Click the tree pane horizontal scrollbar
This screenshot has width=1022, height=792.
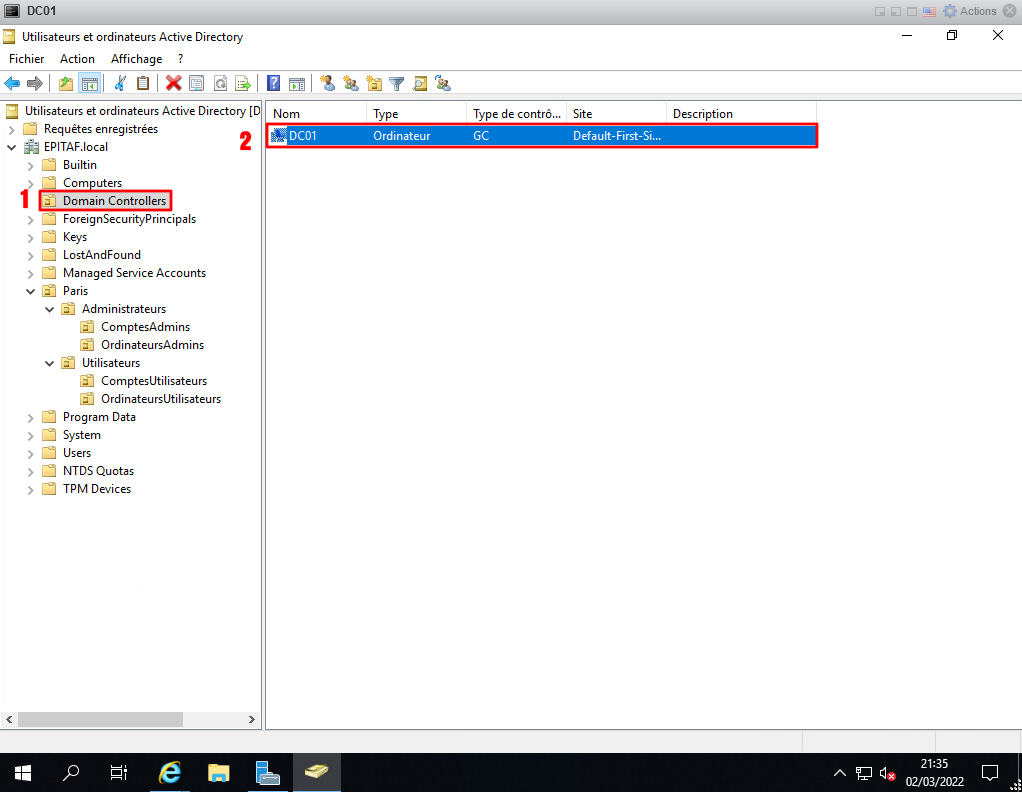pos(100,719)
